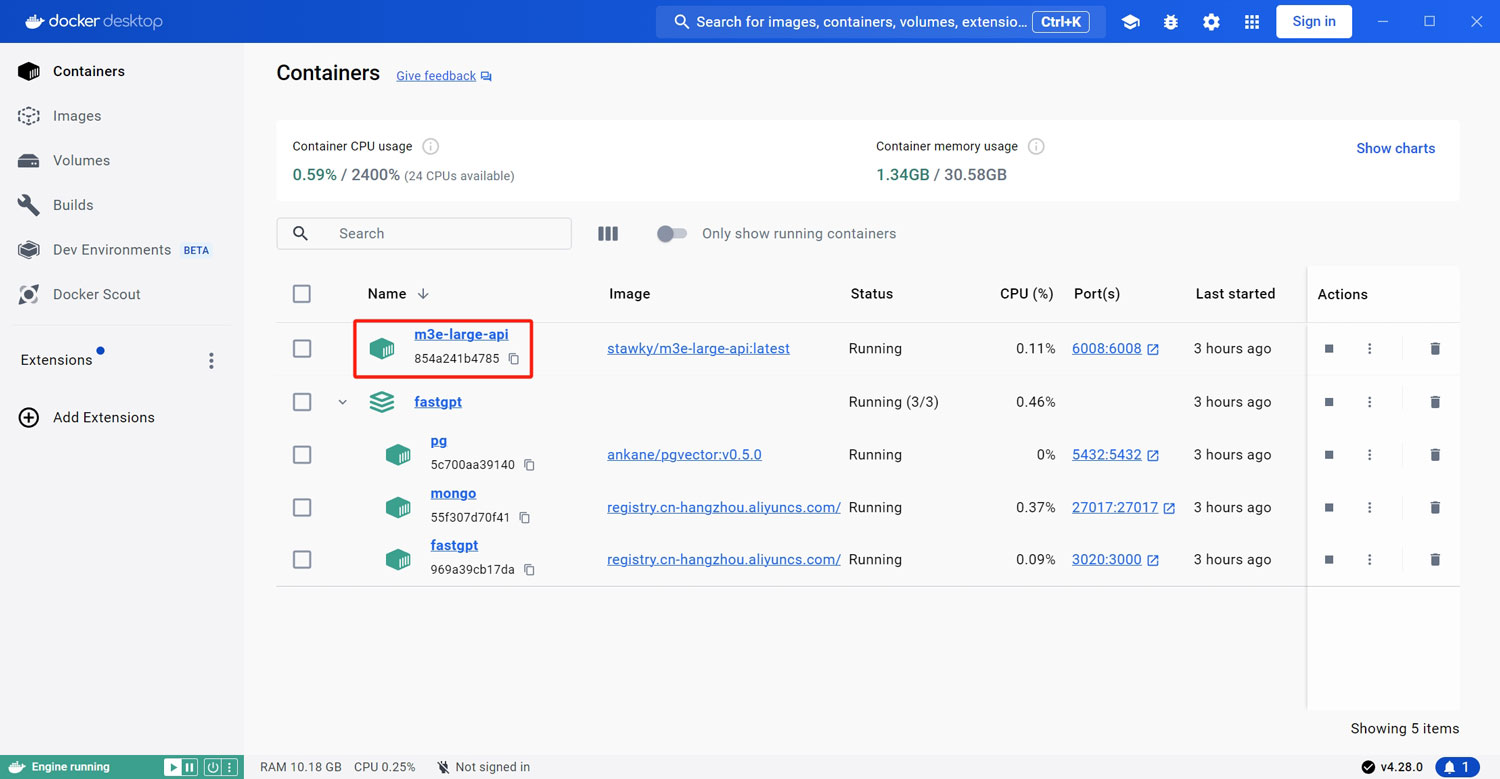The width and height of the screenshot is (1500, 779).
Task: Click the CPU (%) column header
Action: [1026, 294]
